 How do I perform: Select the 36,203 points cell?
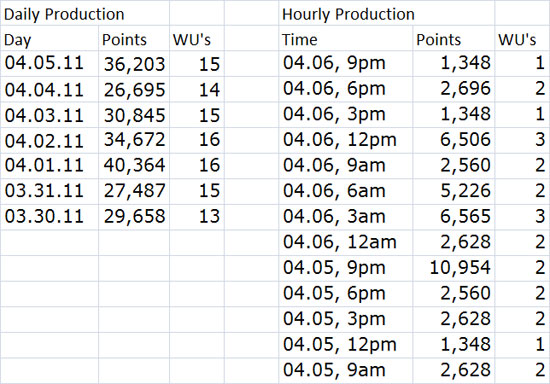[x=134, y=64]
